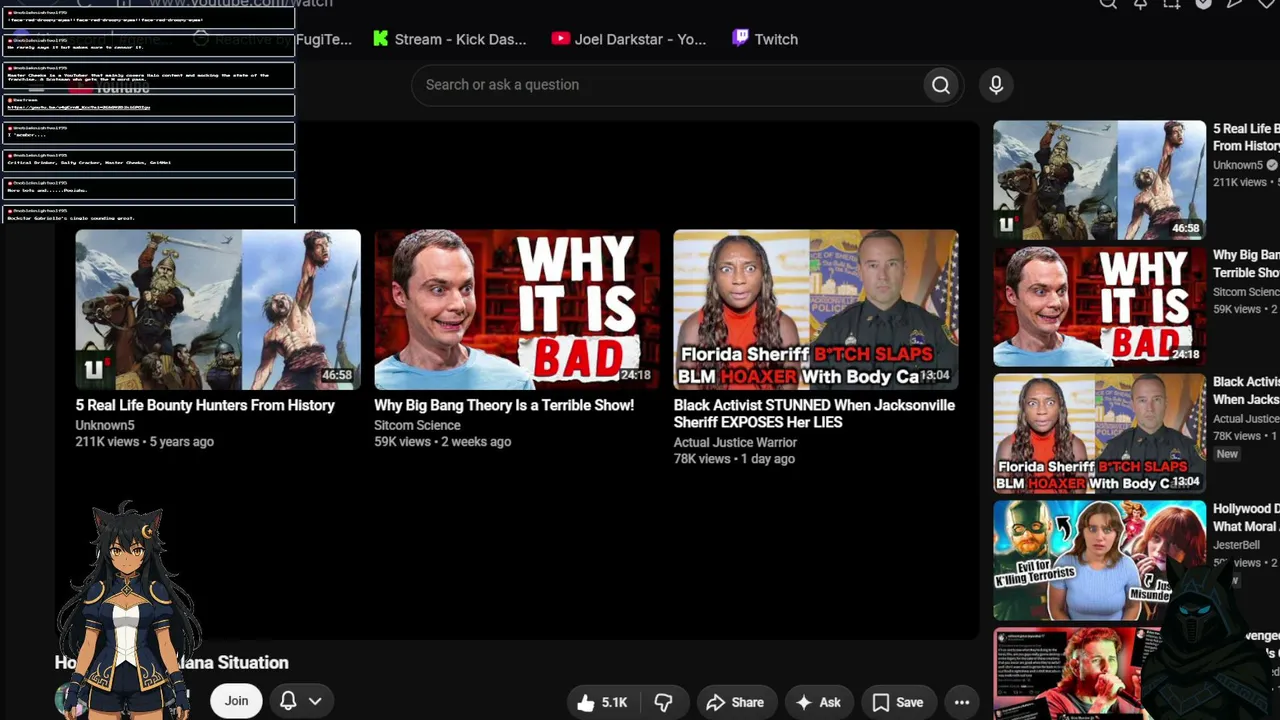The image size is (1280, 720).
Task: Select sidebar 'Evil for K*lling Terrorists' thumbnail
Action: (x=1099, y=560)
